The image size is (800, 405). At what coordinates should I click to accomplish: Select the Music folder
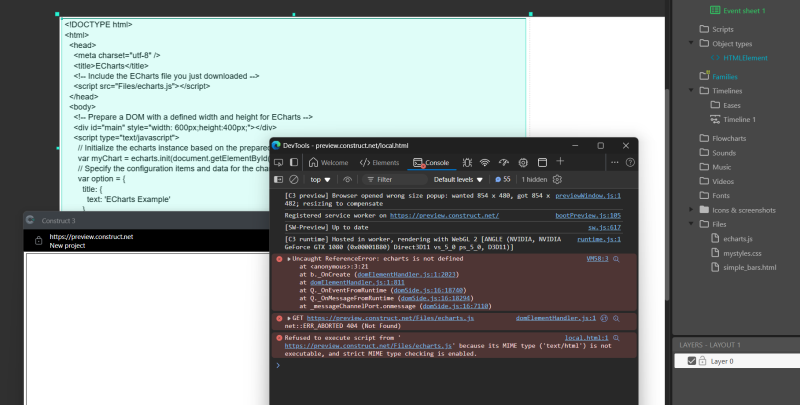pyautogui.click(x=715, y=167)
